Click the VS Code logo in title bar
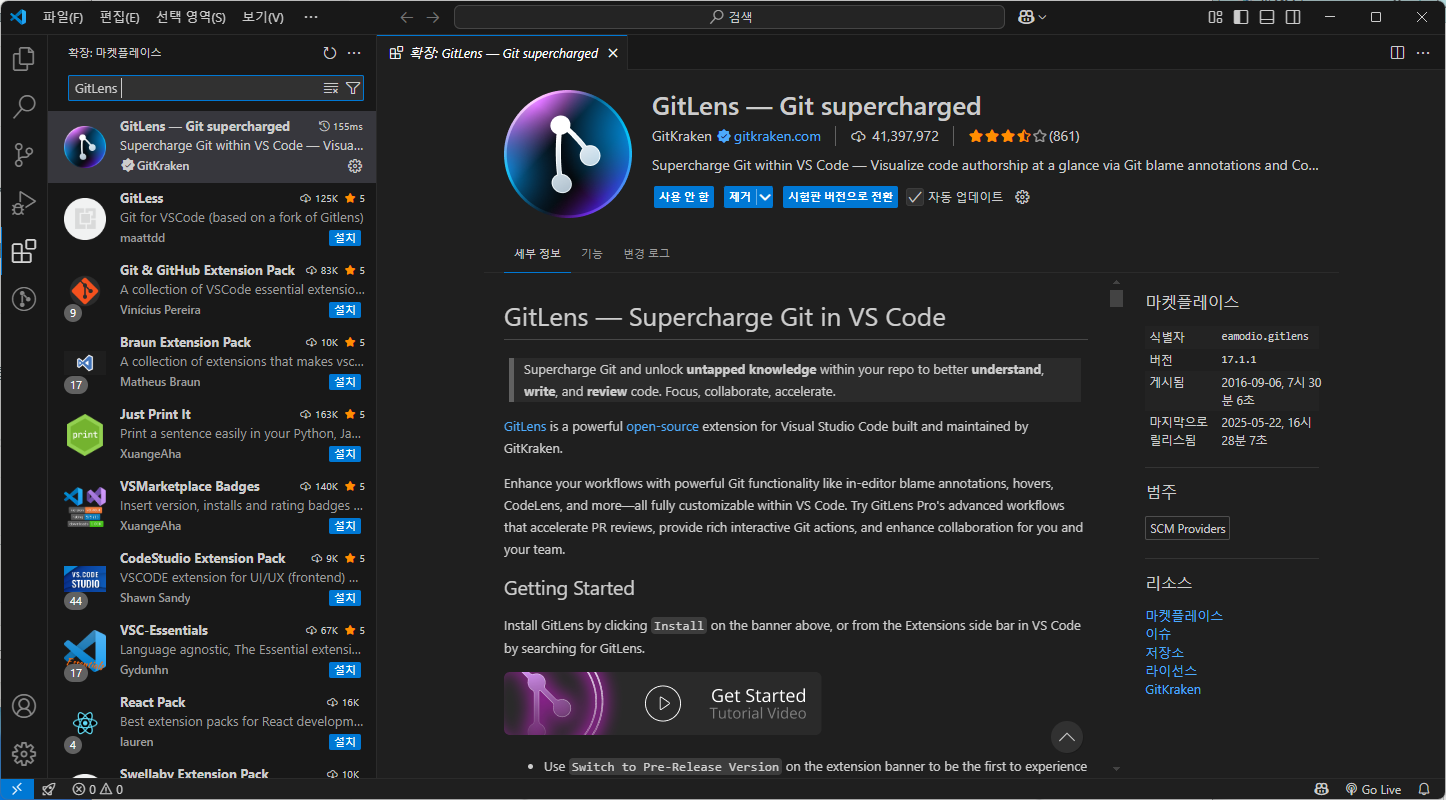 tap(17, 17)
